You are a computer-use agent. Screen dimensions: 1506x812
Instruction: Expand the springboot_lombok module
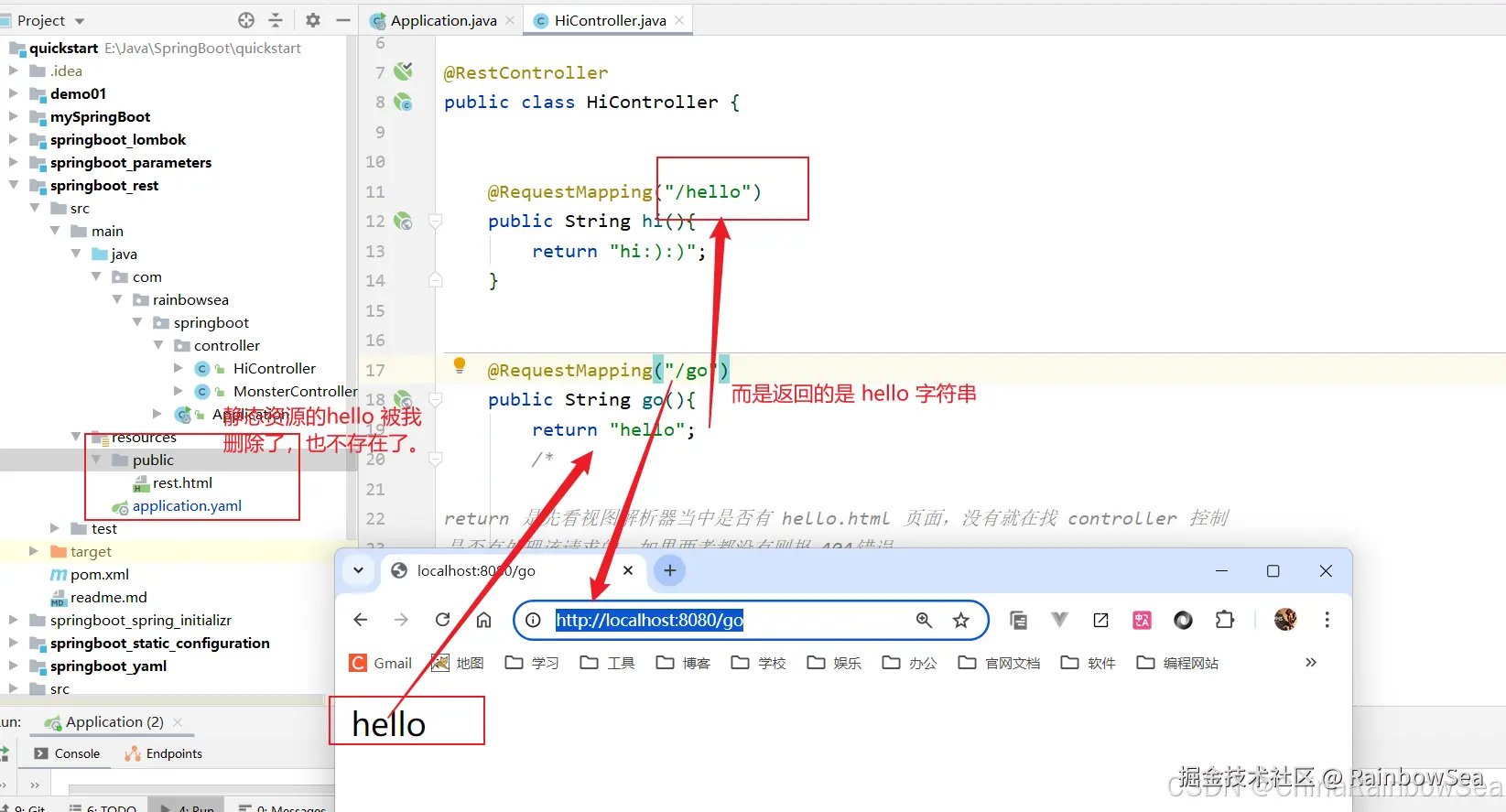point(13,139)
